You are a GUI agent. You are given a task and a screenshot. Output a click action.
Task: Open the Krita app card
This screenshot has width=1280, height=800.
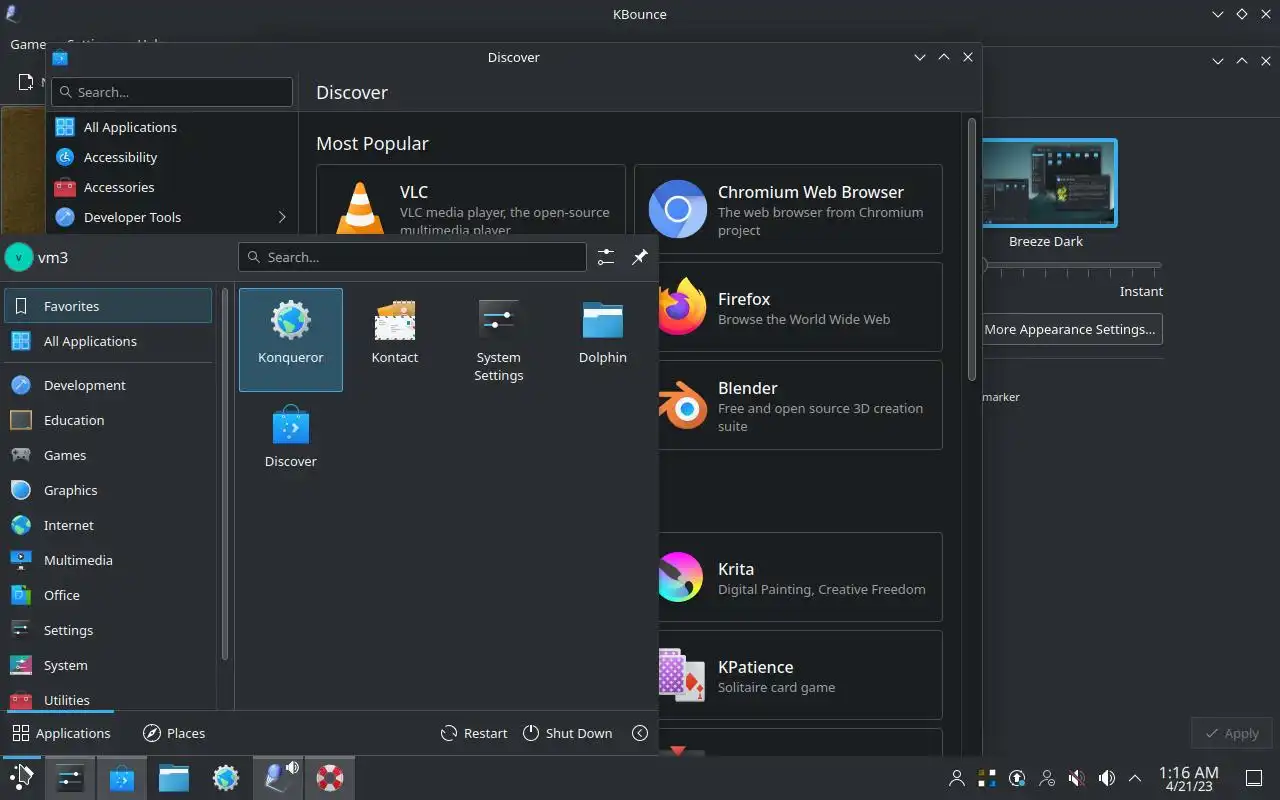click(800, 577)
